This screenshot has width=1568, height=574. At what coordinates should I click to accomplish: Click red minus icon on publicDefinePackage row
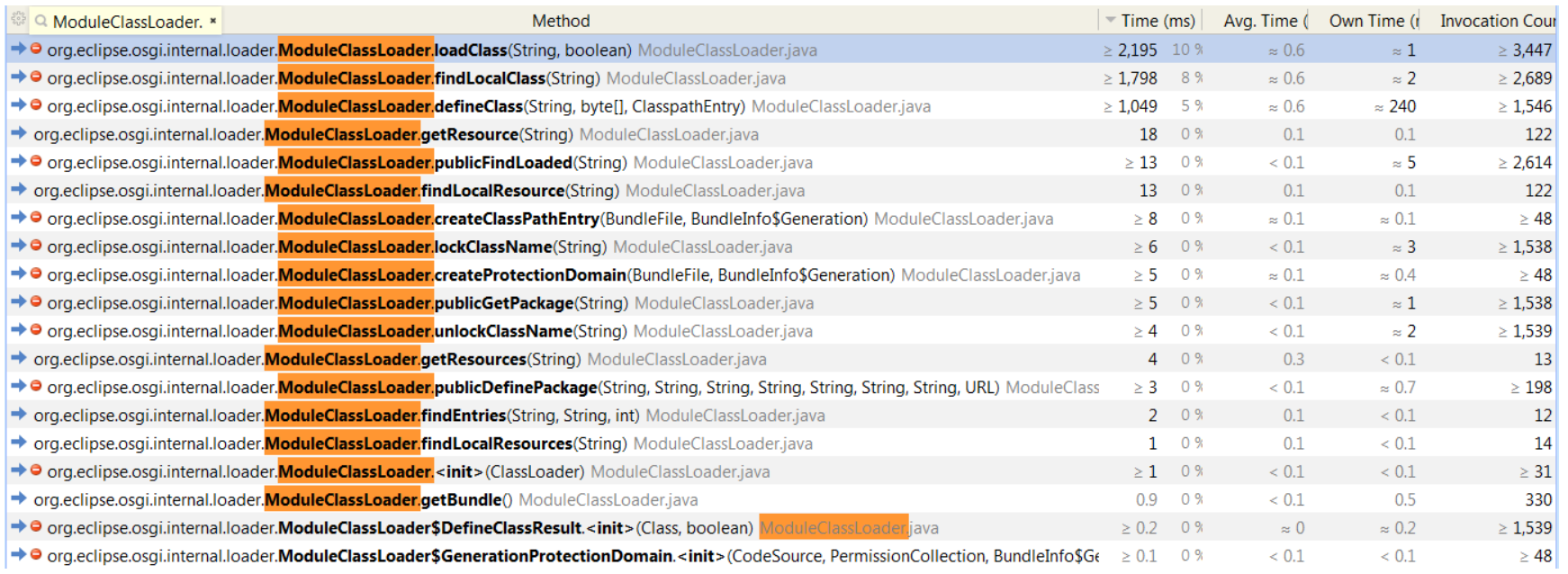point(36,386)
